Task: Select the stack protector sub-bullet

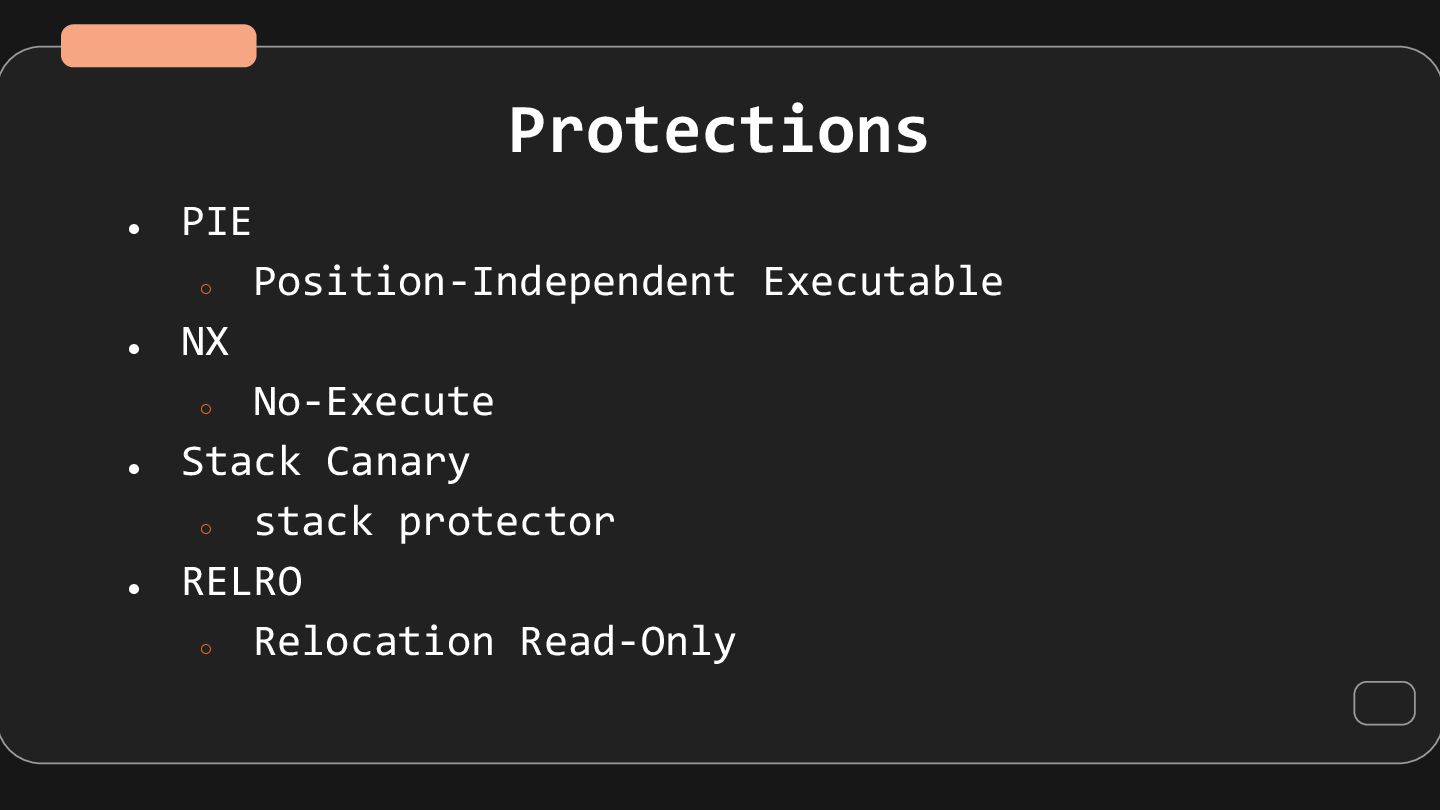Action: click(x=435, y=522)
